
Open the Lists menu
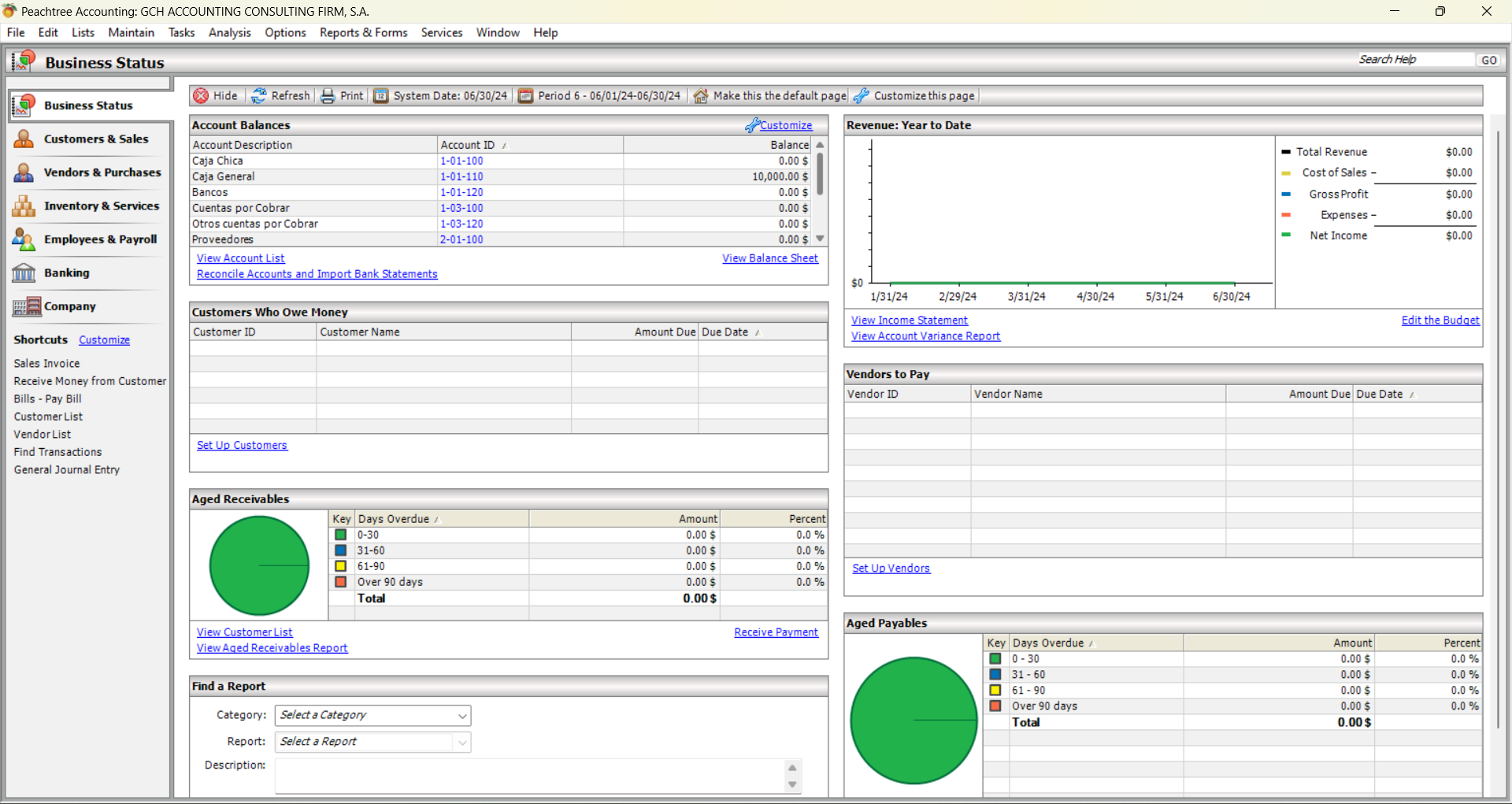[83, 32]
